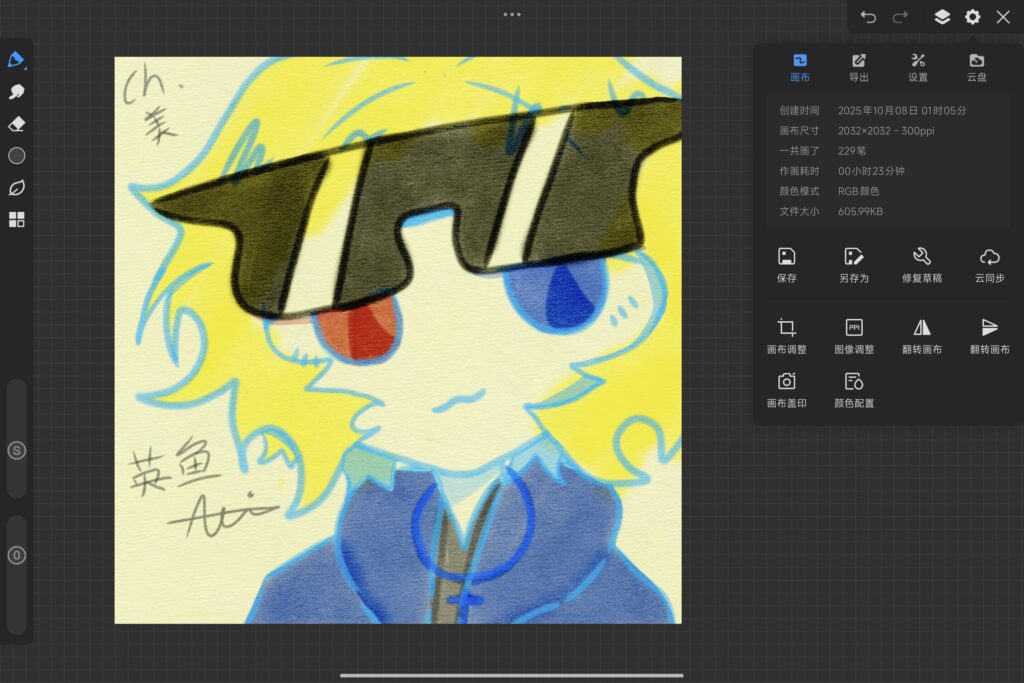Open the layers panel
Image resolution: width=1024 pixels, height=683 pixels.
[942, 17]
